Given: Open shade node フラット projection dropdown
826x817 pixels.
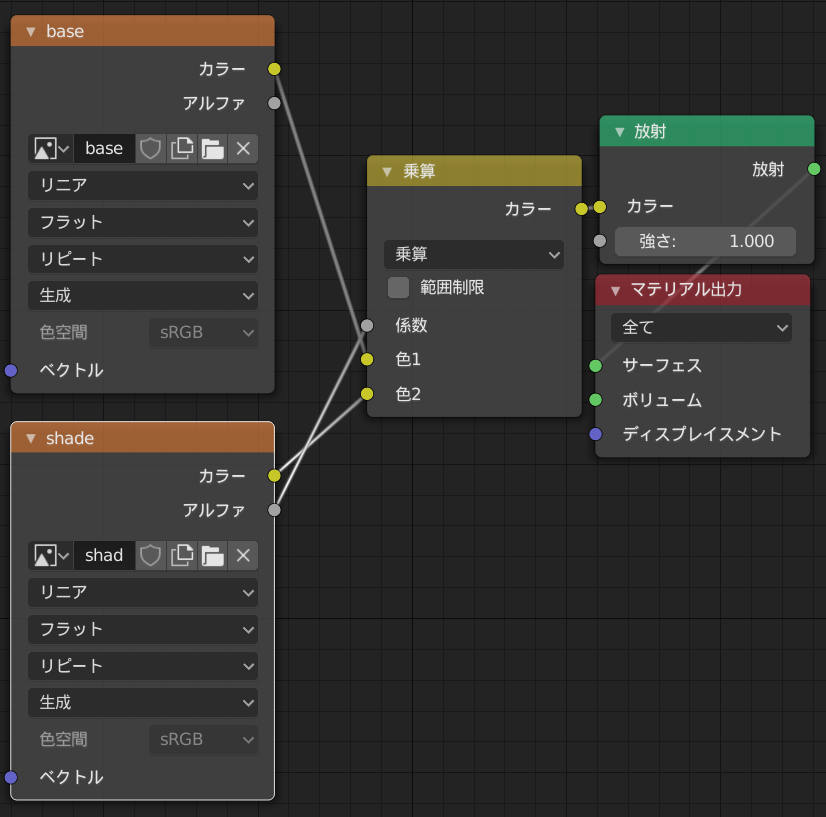Looking at the screenshot, I should 143,629.
